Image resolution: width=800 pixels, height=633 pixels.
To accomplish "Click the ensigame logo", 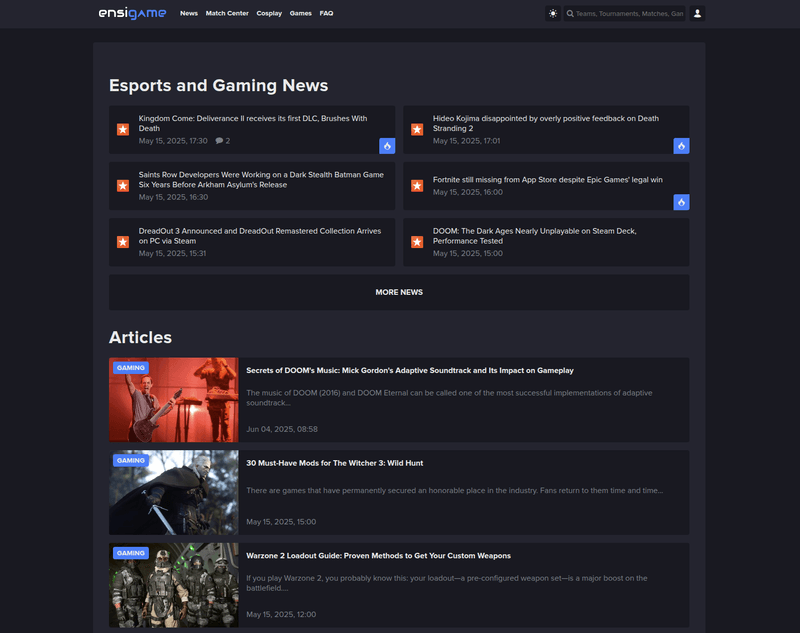I will (x=132, y=13).
